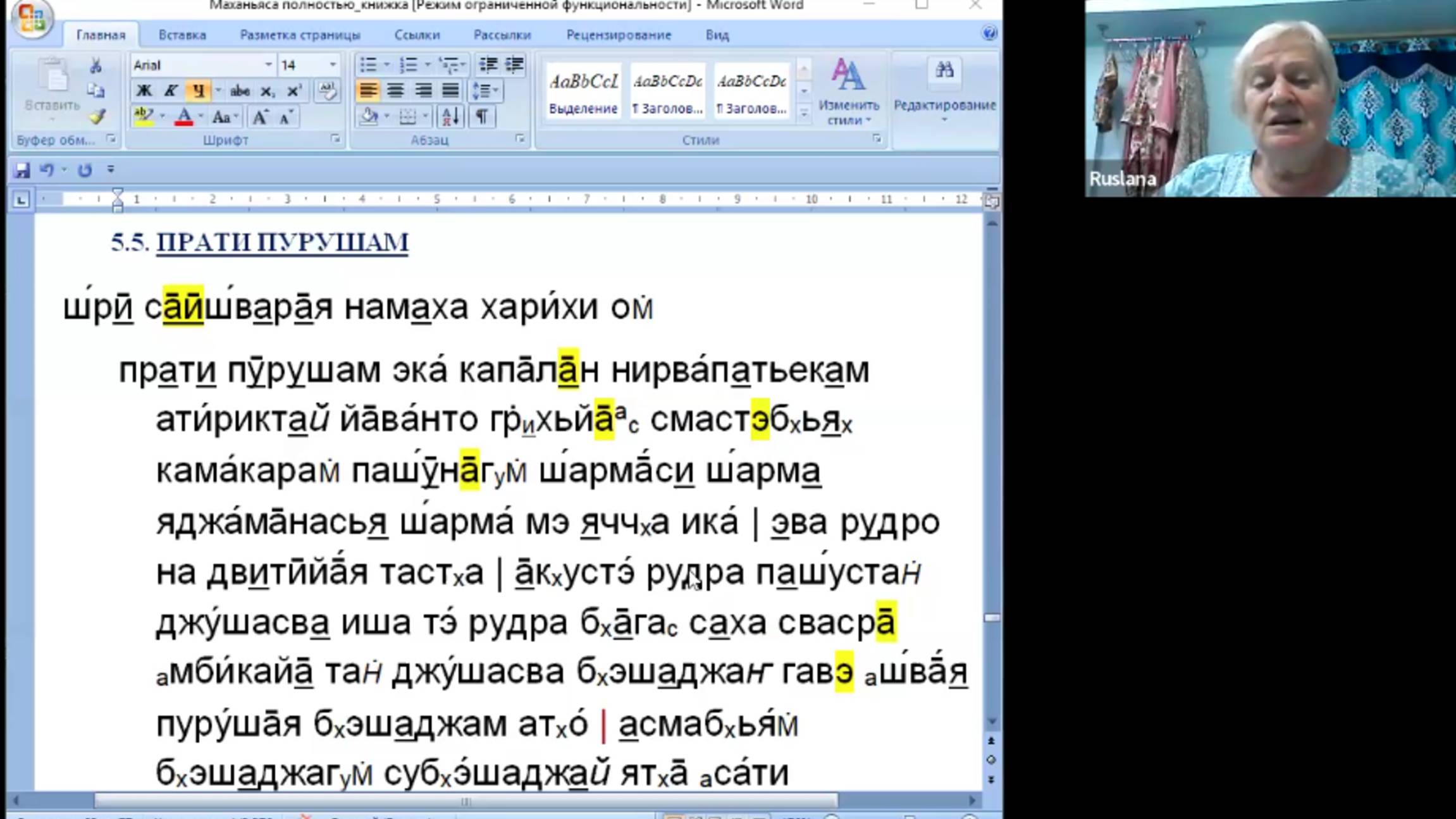The width and height of the screenshot is (1456, 819).
Task: Toggle underline formatting Ч button
Action: tap(198, 91)
